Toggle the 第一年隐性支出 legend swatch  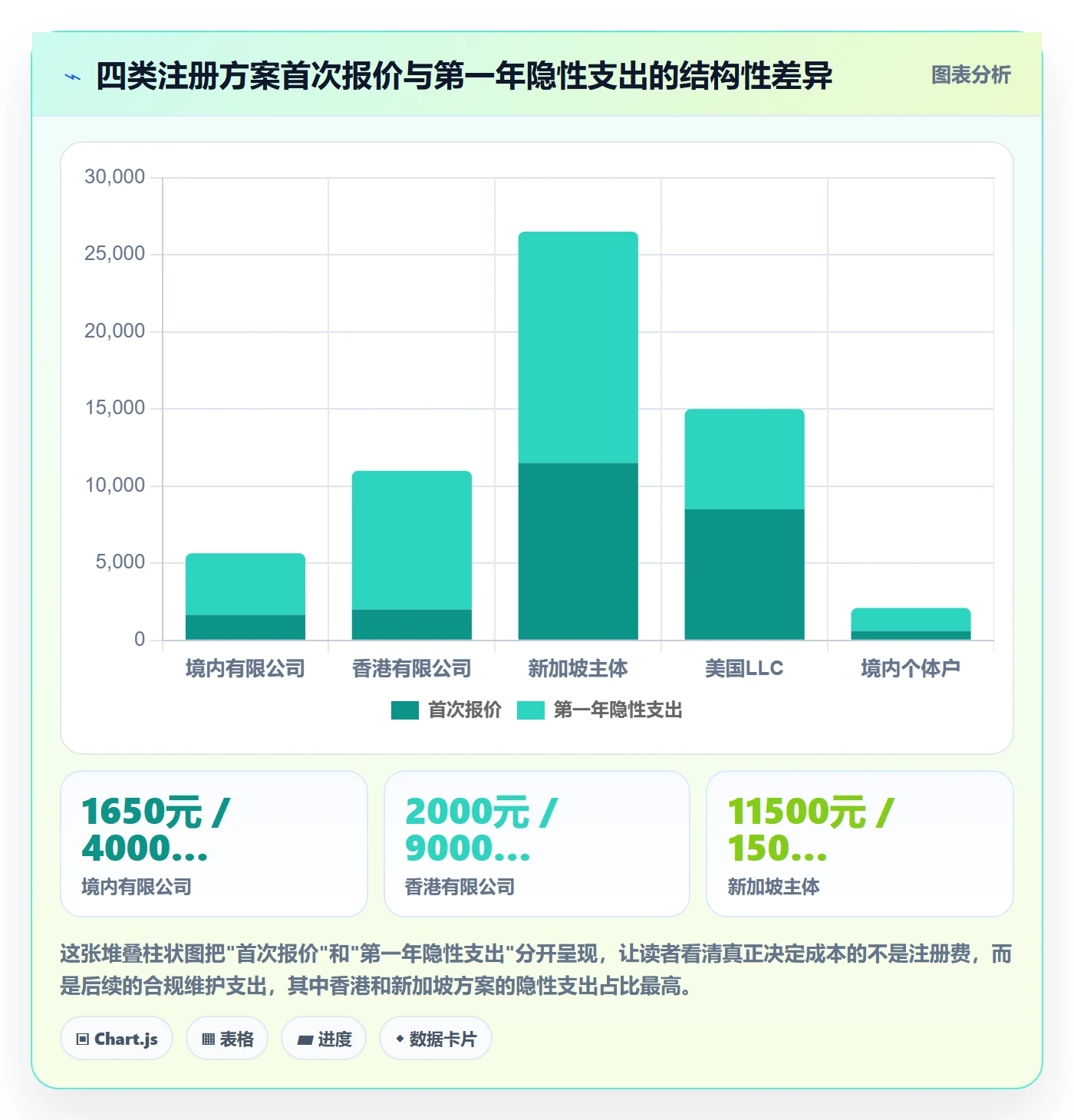point(530,710)
